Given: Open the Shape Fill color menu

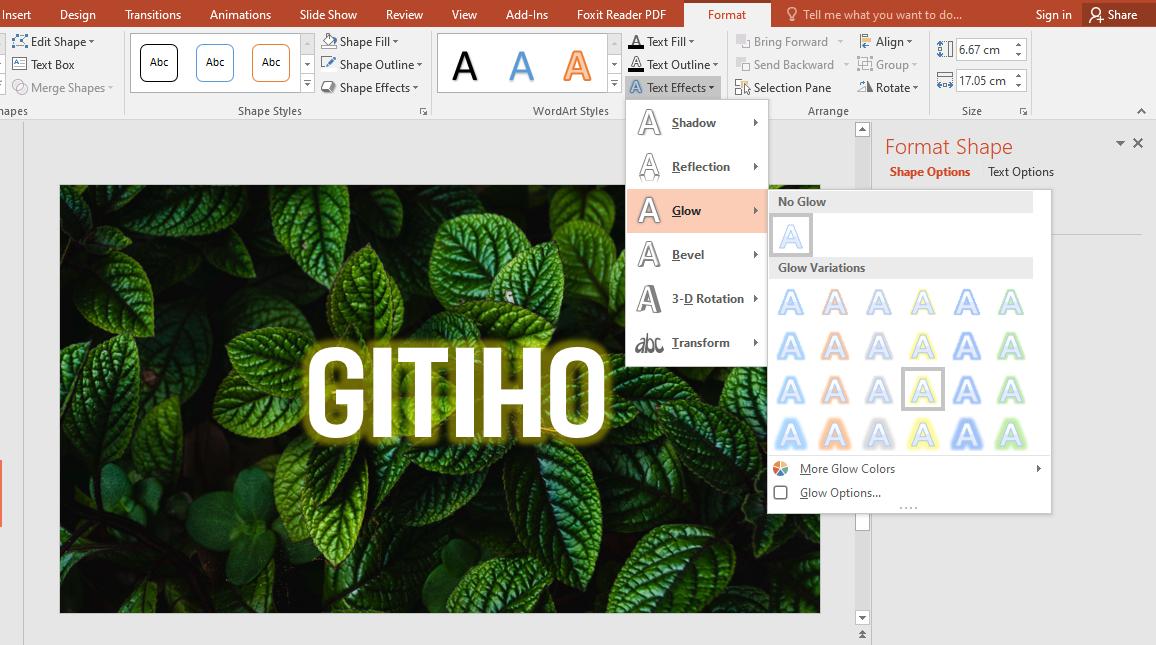Looking at the screenshot, I should click(x=362, y=41).
